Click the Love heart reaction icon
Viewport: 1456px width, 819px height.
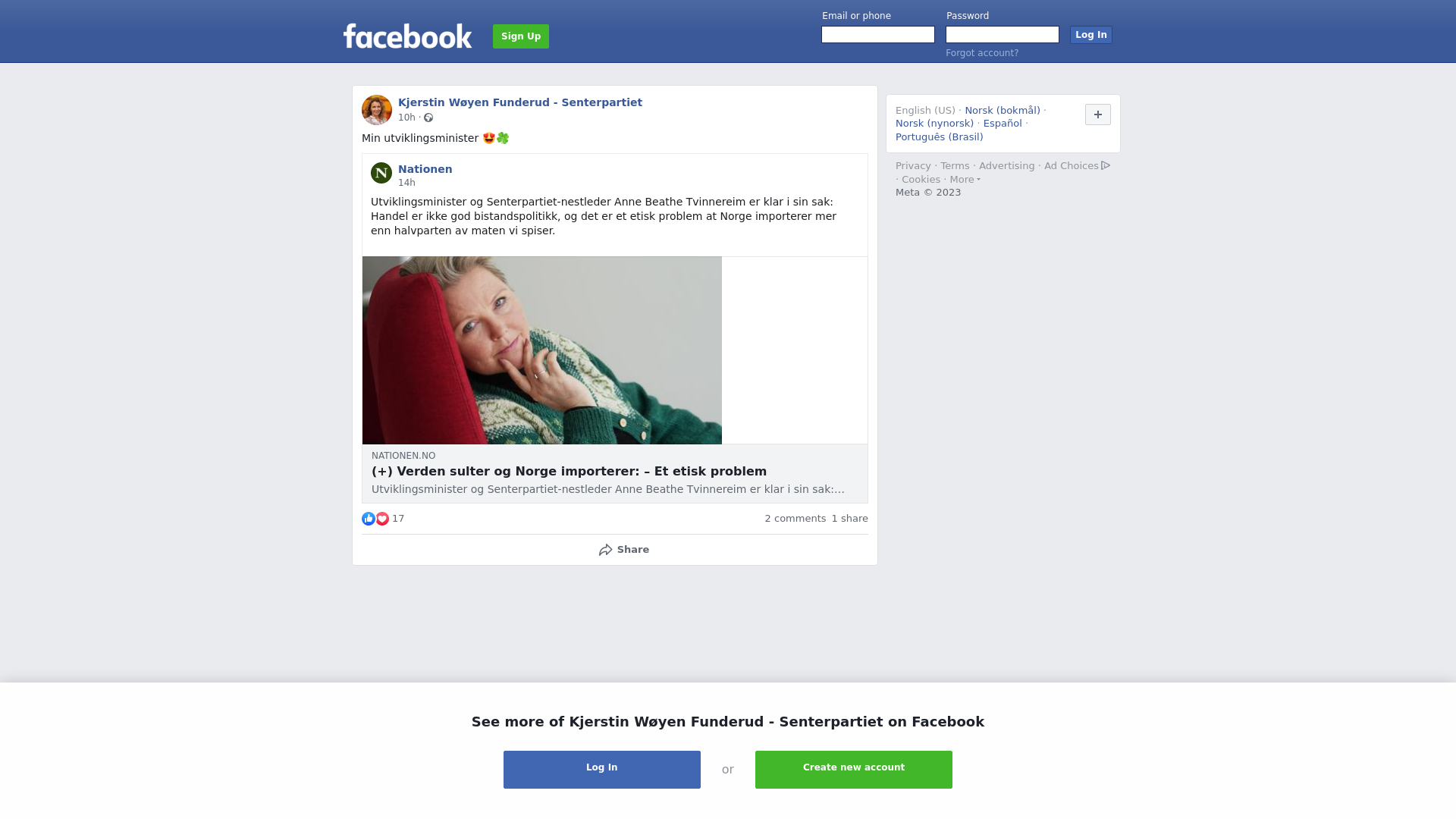point(382,519)
